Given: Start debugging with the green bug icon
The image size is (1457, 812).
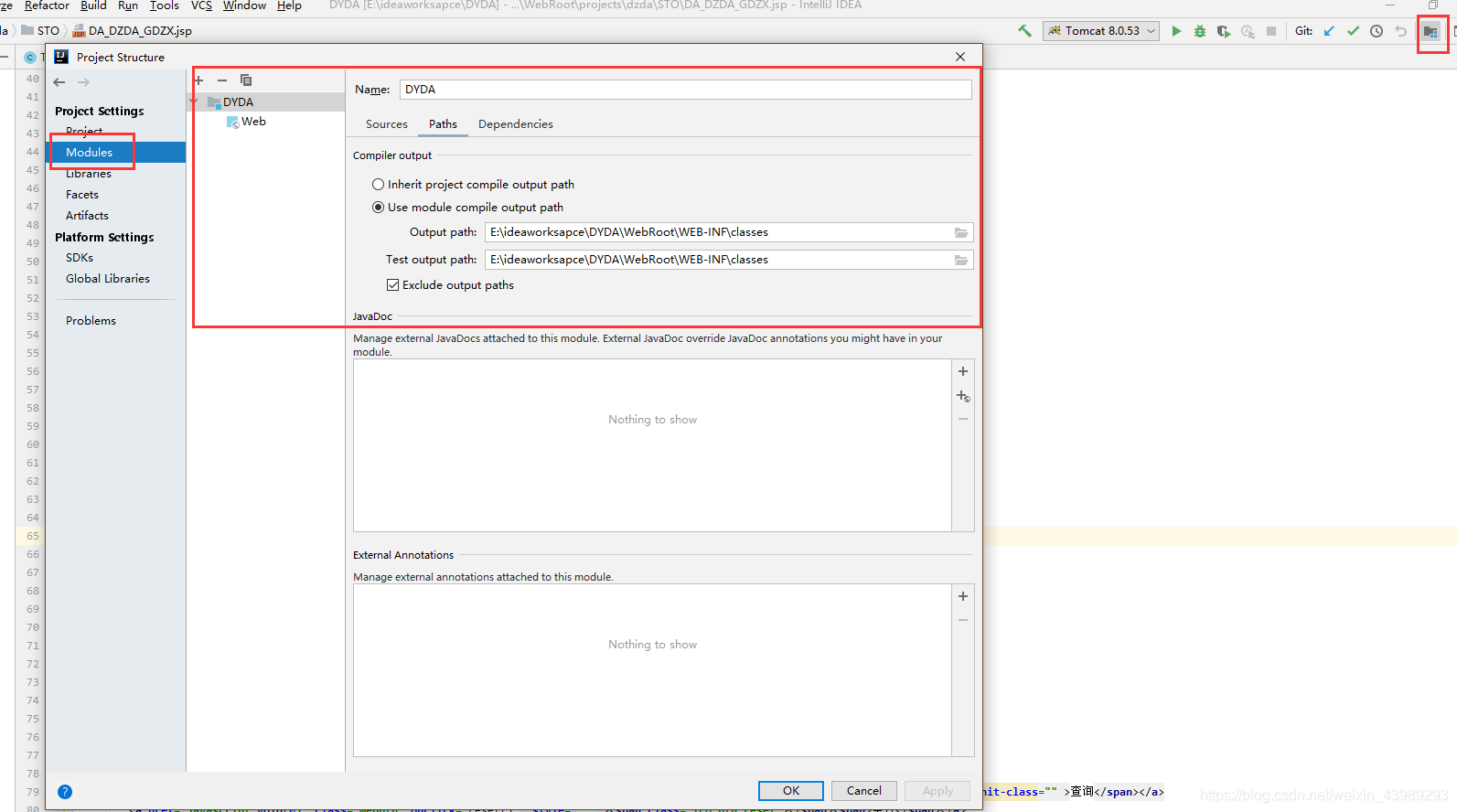Looking at the screenshot, I should (1200, 31).
